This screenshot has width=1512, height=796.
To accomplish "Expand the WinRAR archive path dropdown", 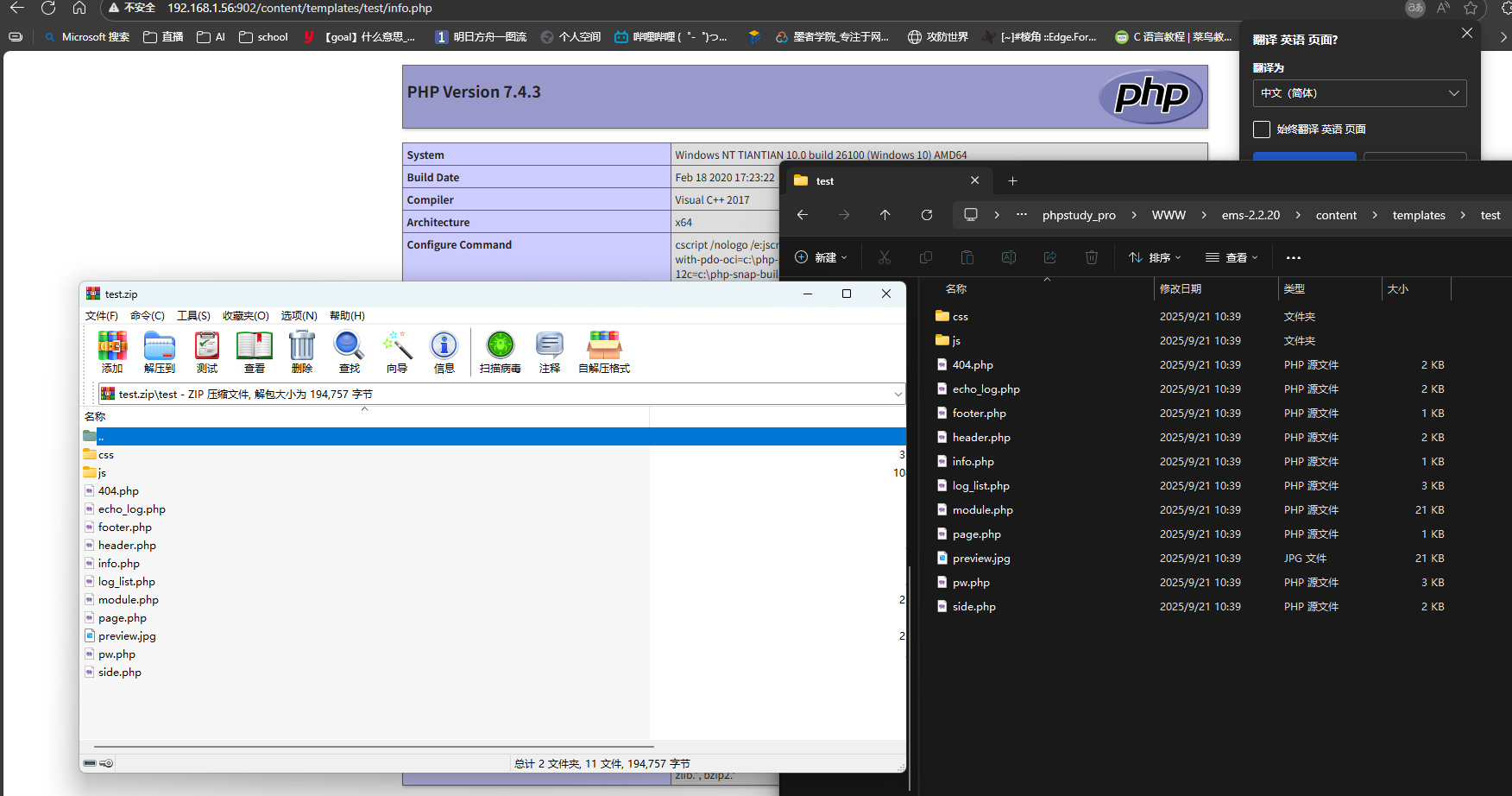I will click(x=898, y=395).
